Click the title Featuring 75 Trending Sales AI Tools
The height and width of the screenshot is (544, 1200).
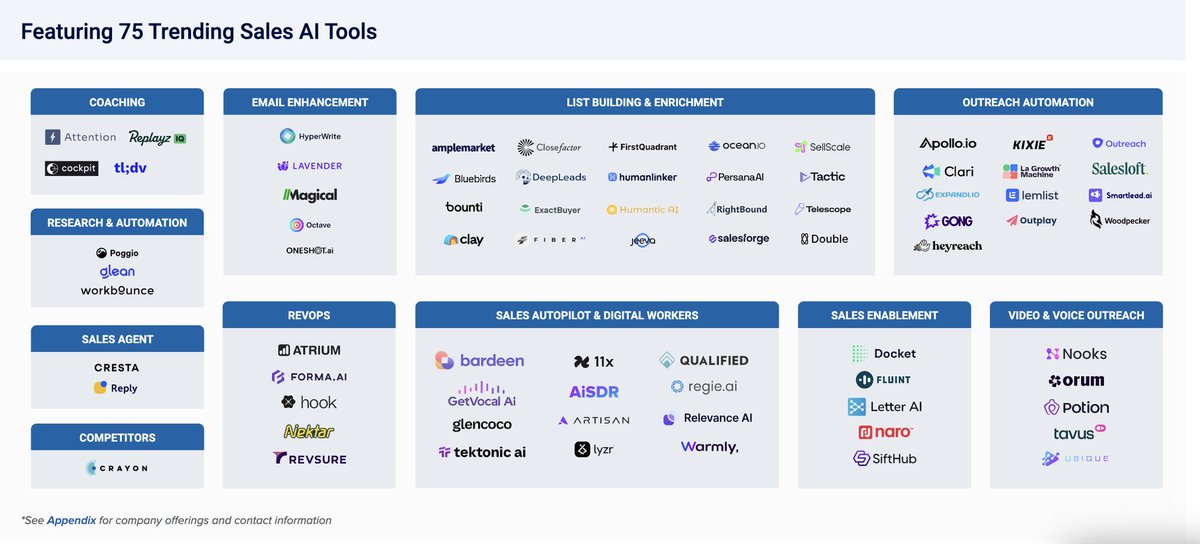click(199, 31)
